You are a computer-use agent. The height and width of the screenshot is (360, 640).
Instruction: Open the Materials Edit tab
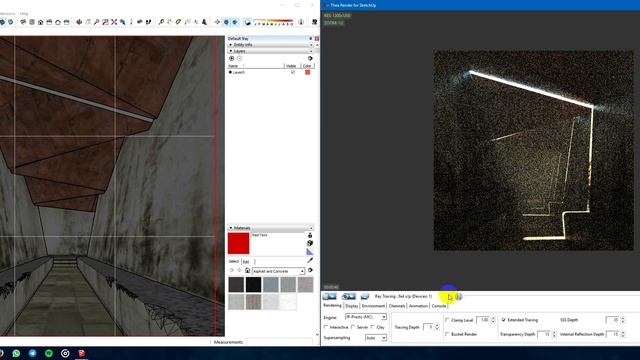(246, 262)
